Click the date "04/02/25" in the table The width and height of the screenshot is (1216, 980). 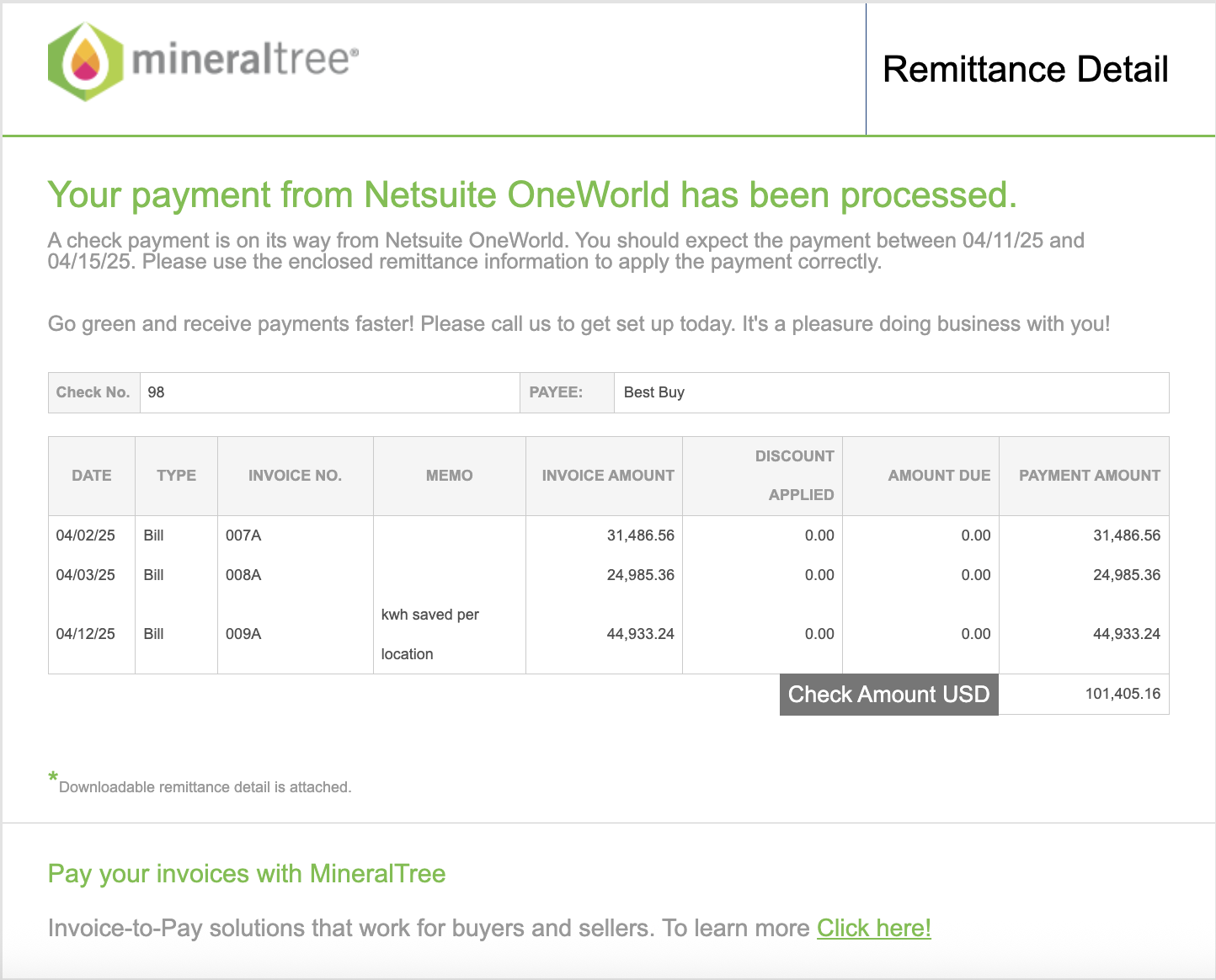[86, 535]
